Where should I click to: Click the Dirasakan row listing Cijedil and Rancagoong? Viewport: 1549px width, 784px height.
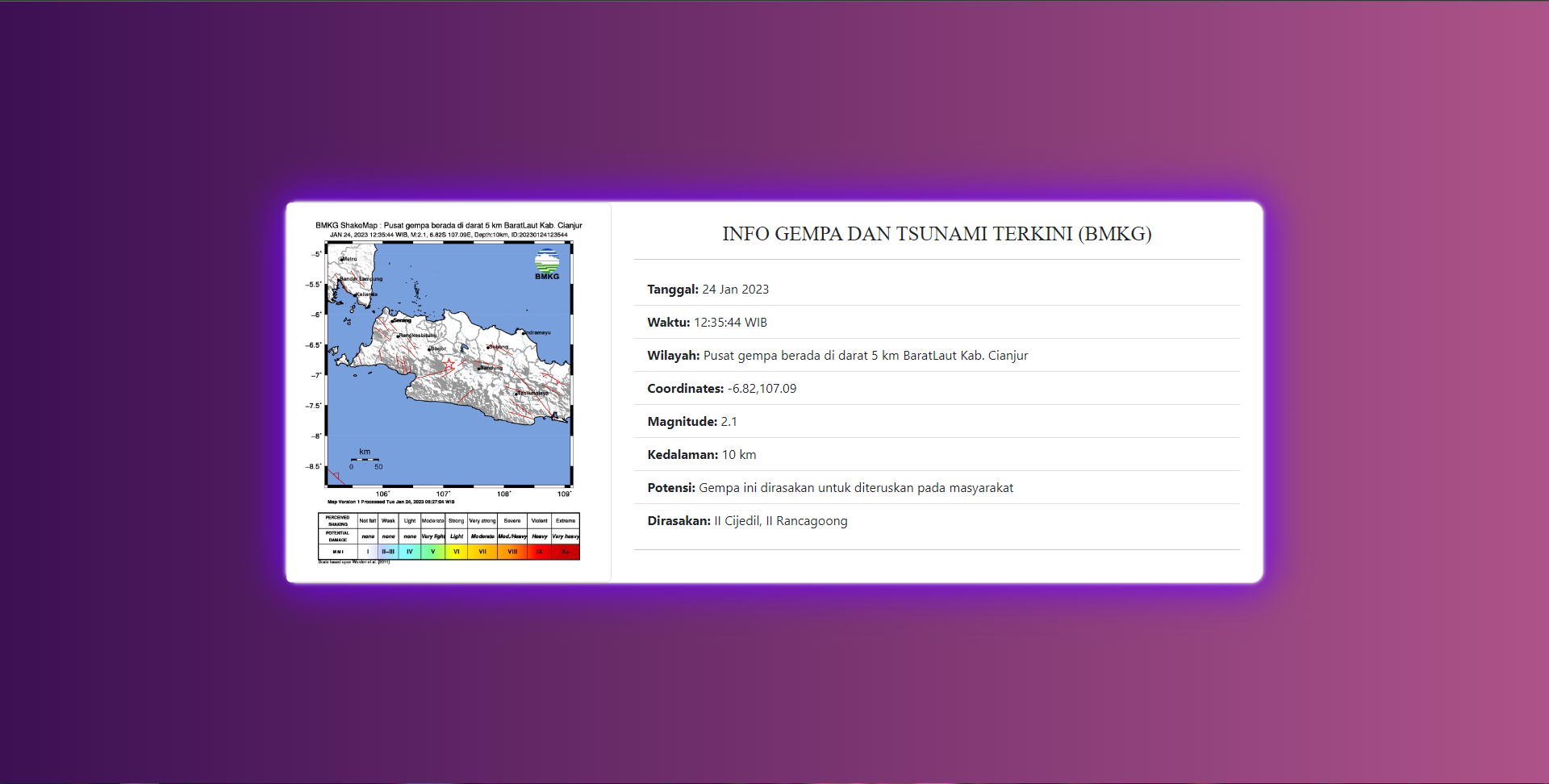click(x=747, y=521)
